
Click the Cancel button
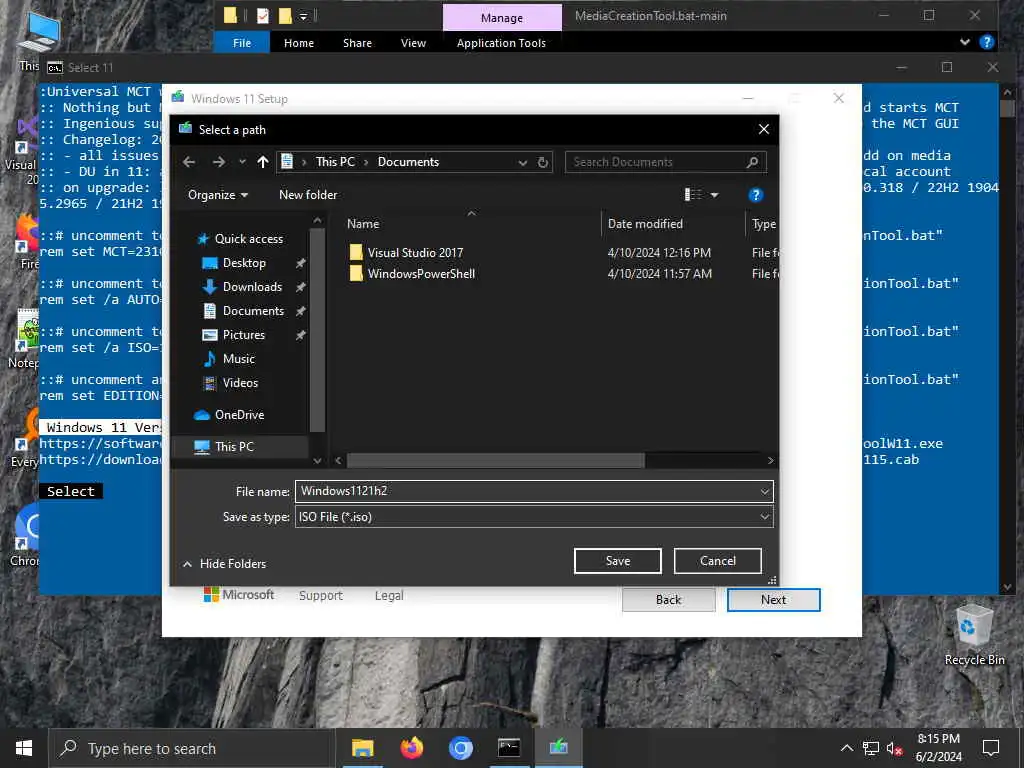coord(718,561)
